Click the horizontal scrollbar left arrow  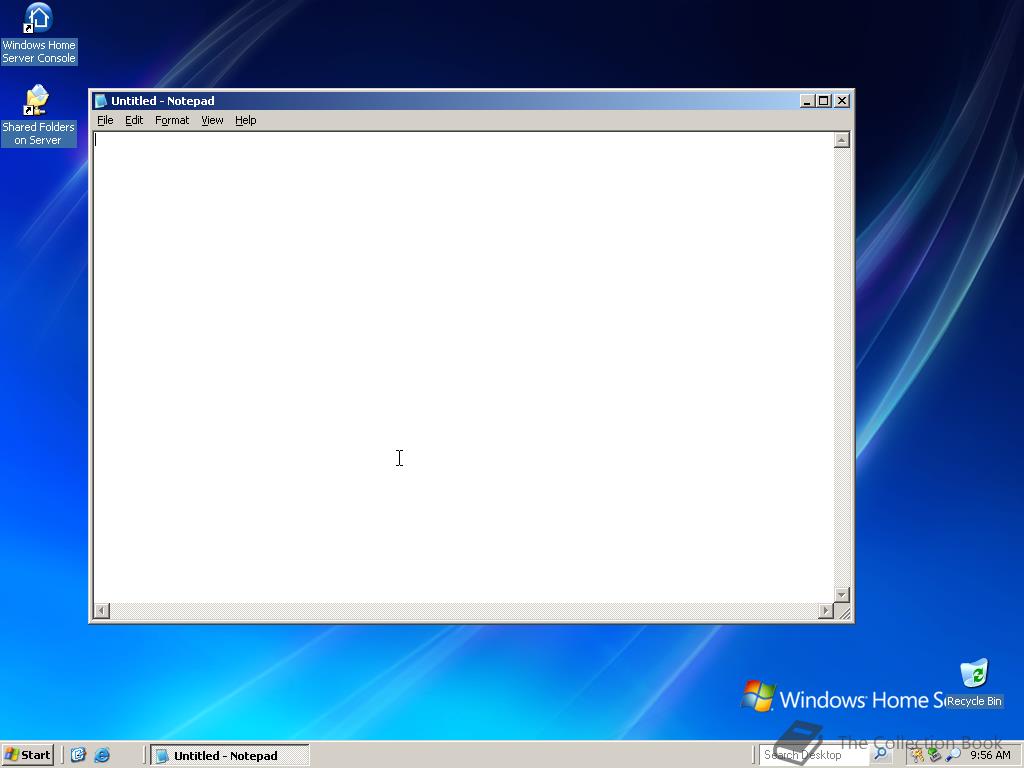pyautogui.click(x=101, y=611)
